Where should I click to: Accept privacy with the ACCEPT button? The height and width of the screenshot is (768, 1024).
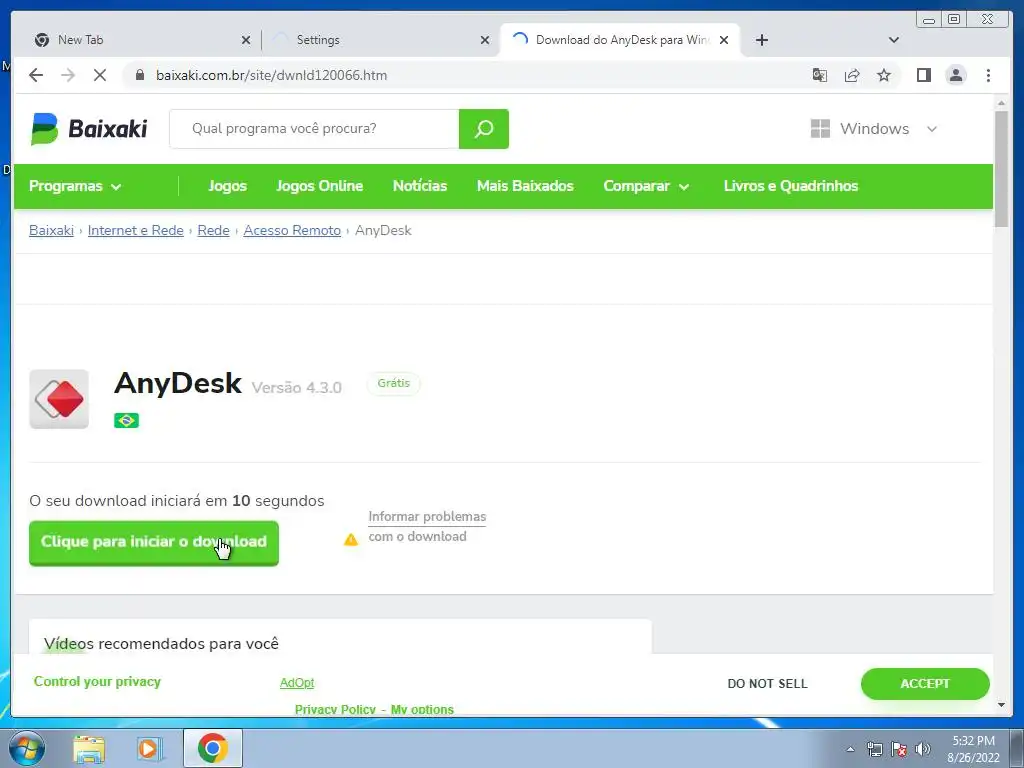tap(925, 684)
